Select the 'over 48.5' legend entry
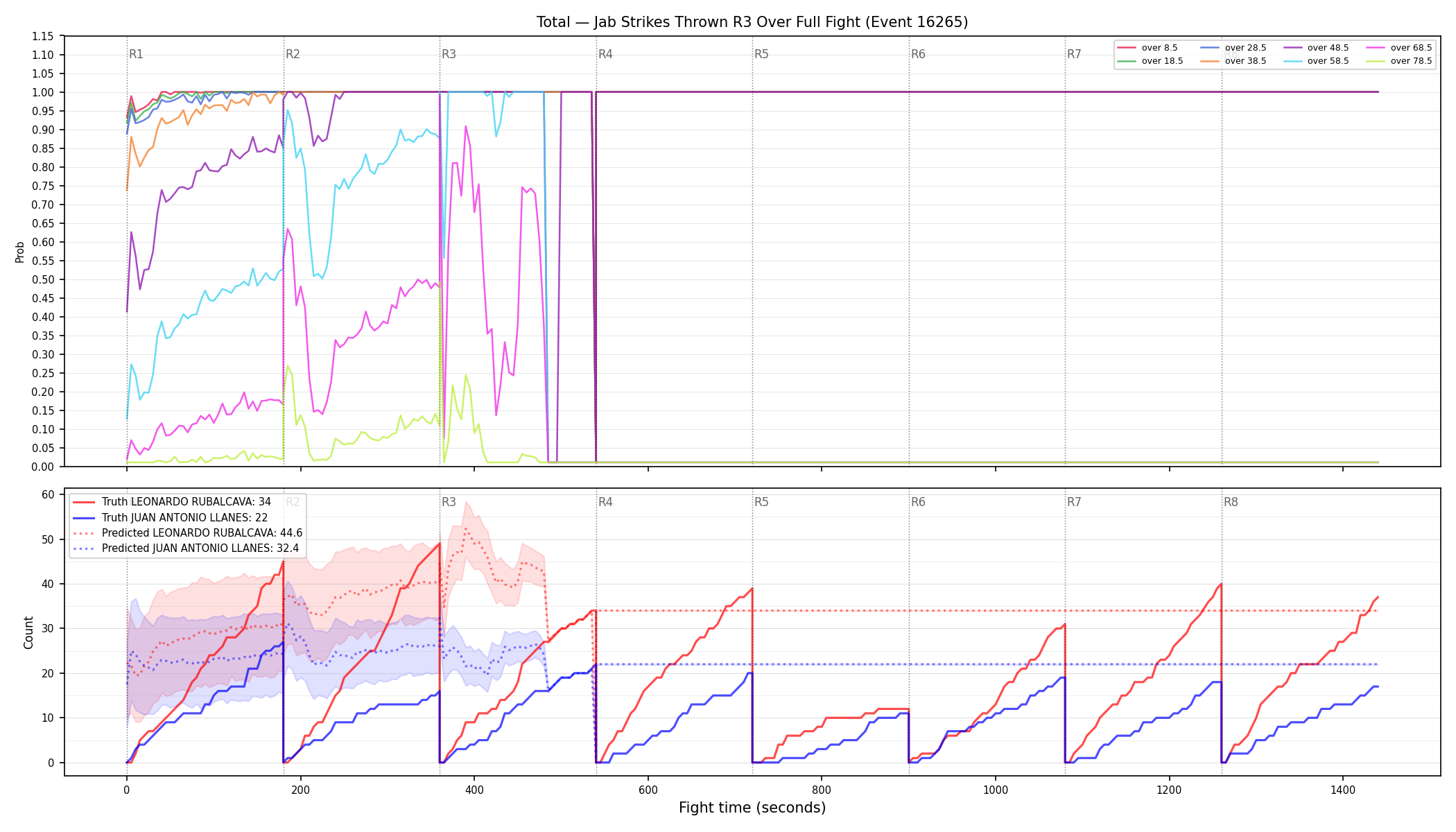Image resolution: width=1456 pixels, height=832 pixels. [1316, 48]
